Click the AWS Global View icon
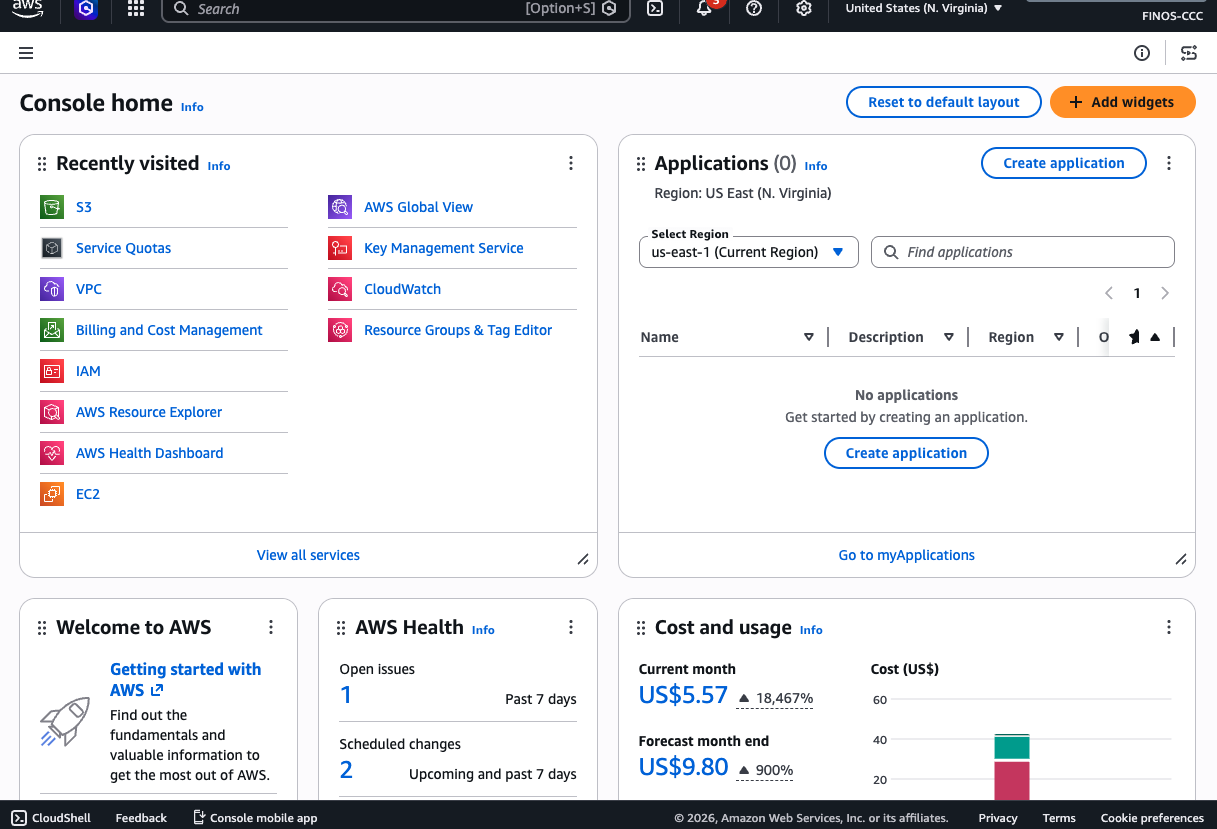1217x829 pixels. 340,207
